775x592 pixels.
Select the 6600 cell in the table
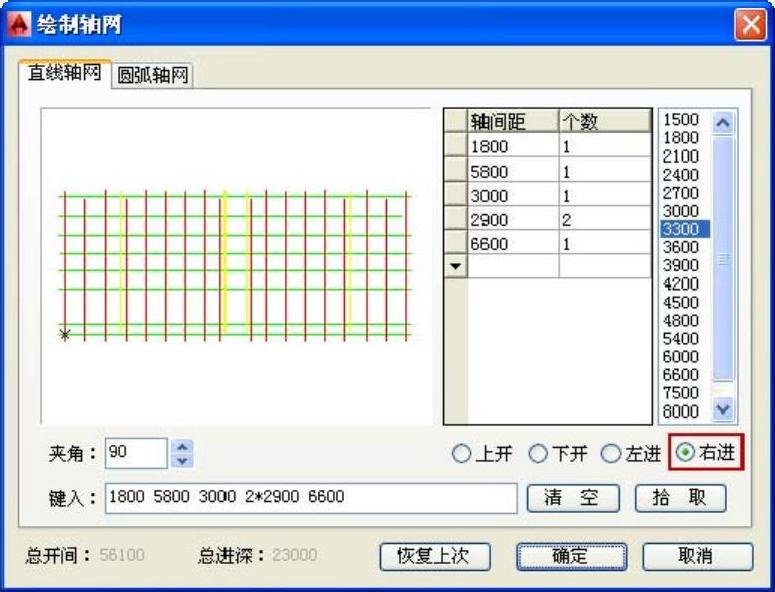coord(513,243)
